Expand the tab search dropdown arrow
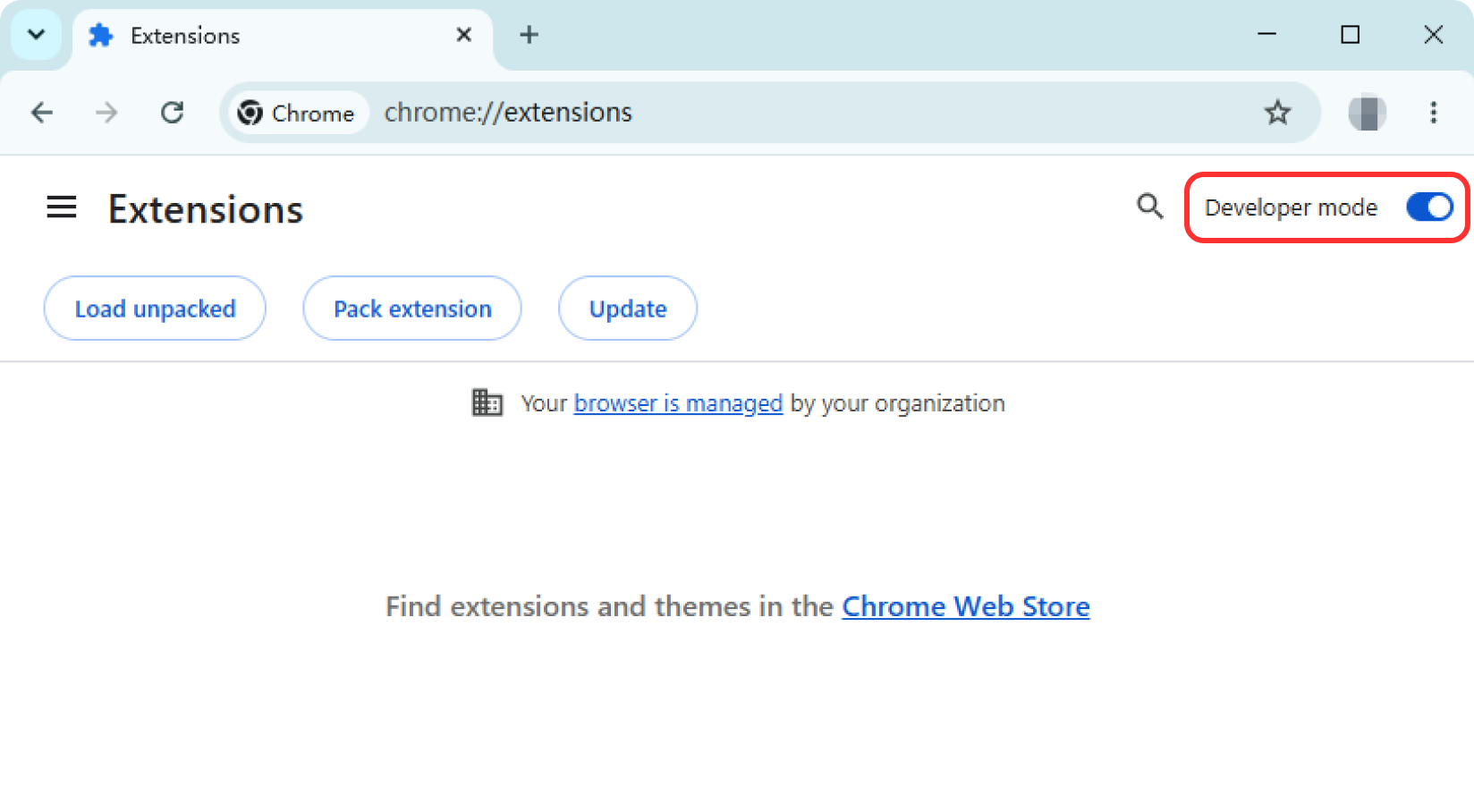The height and width of the screenshot is (812, 1474). pyautogui.click(x=36, y=35)
